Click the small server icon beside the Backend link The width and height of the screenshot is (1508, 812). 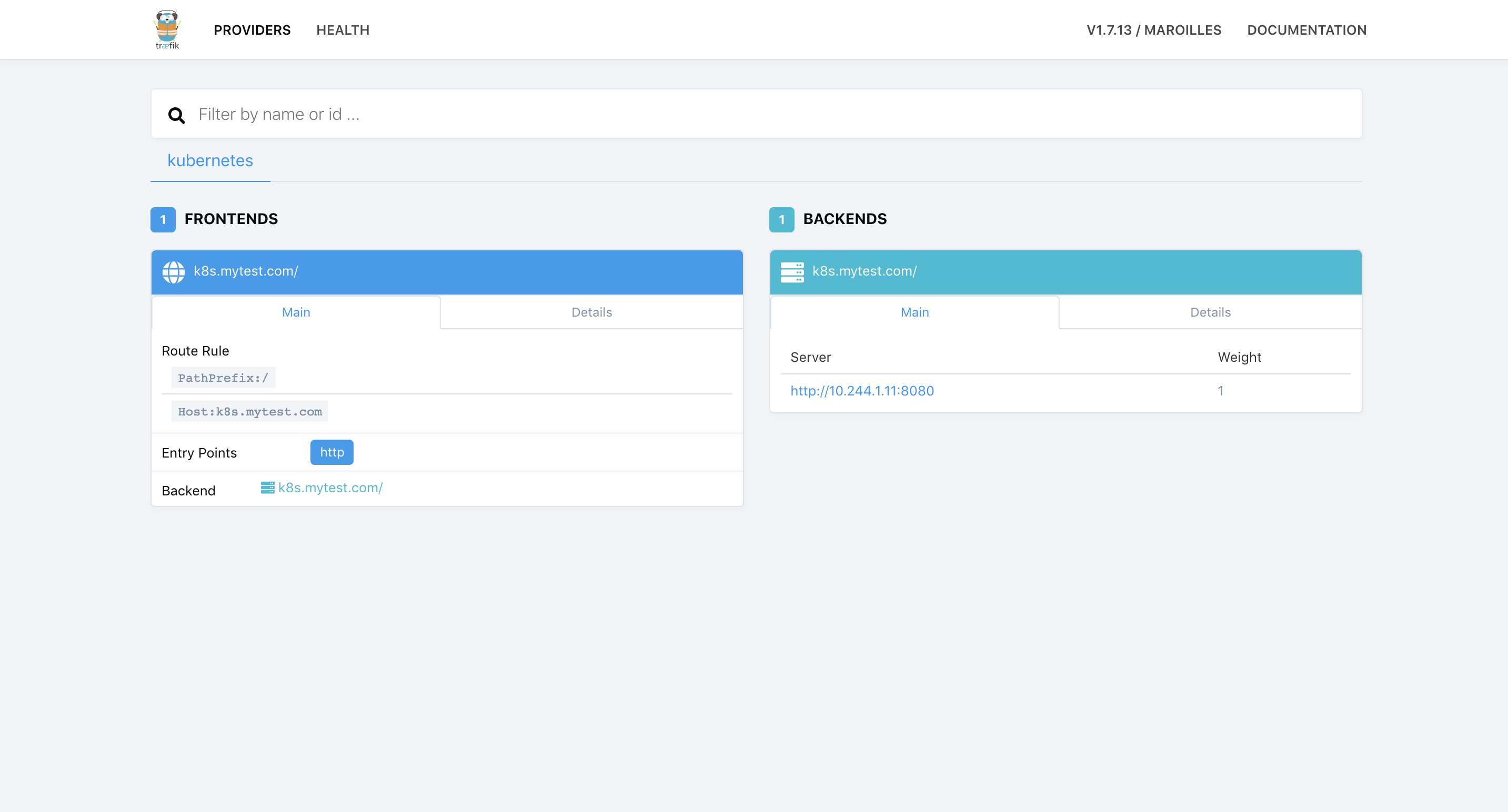pos(267,488)
